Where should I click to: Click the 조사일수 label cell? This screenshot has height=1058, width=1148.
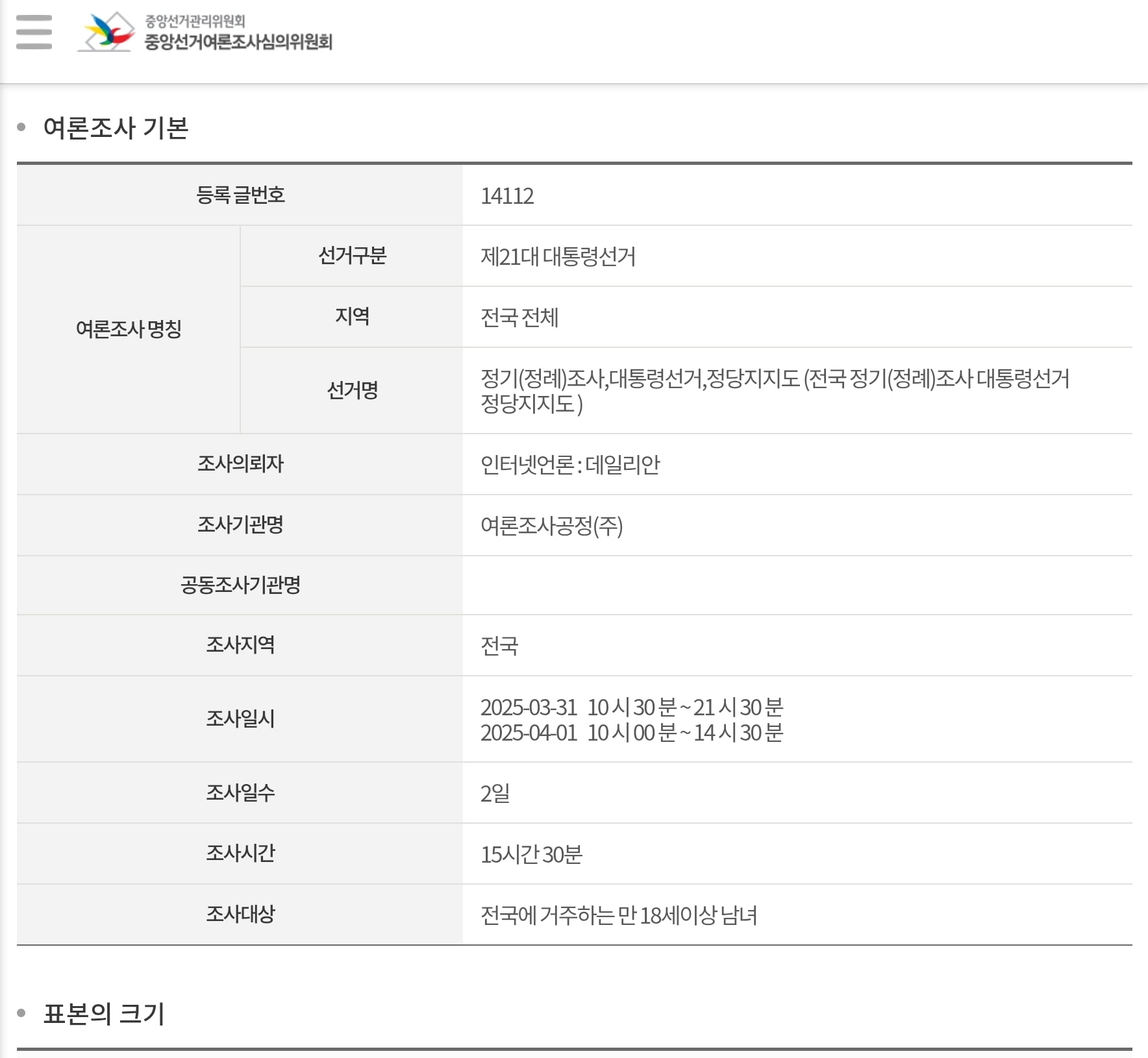[240, 793]
